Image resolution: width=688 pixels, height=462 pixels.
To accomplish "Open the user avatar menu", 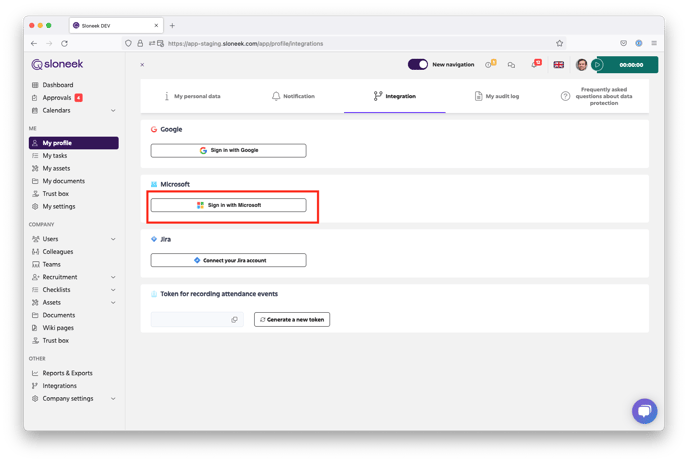I will point(581,65).
